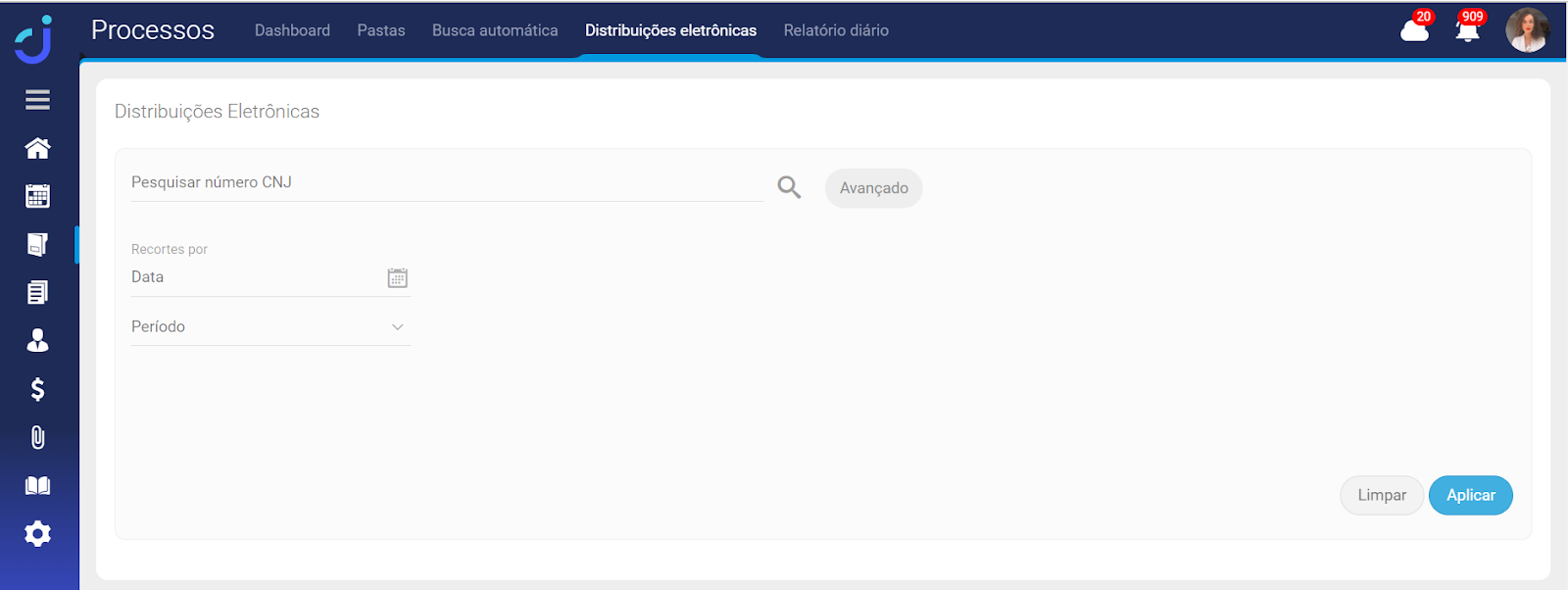The width and height of the screenshot is (1568, 590).
Task: Open the documents list sidebar icon
Action: click(37, 292)
